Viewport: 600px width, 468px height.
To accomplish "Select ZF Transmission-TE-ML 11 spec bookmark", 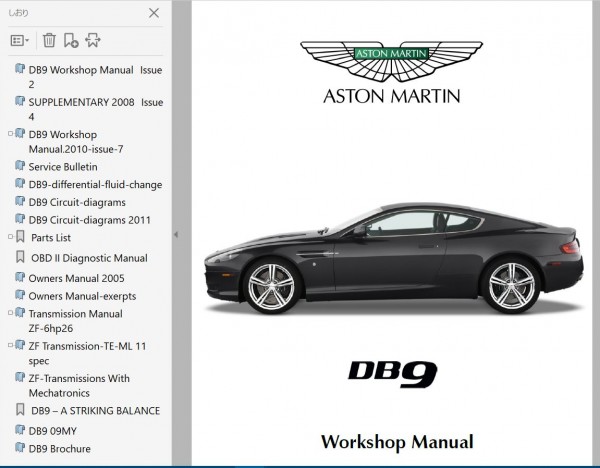I will [87, 353].
